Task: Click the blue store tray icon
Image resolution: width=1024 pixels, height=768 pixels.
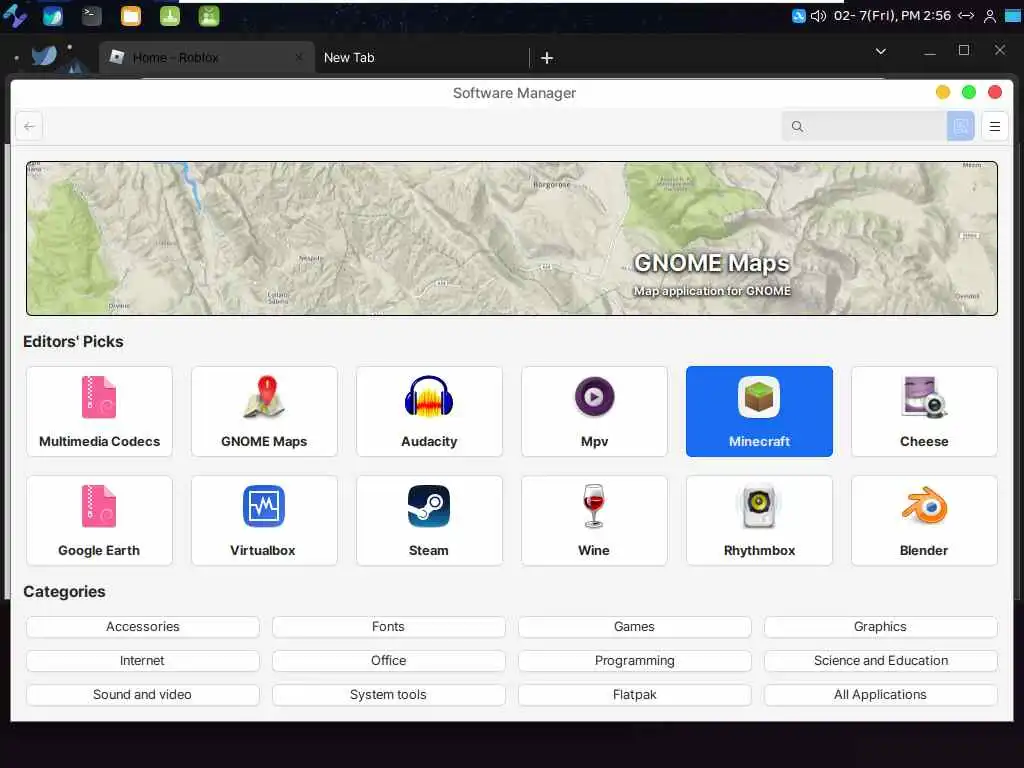Action: [x=798, y=16]
